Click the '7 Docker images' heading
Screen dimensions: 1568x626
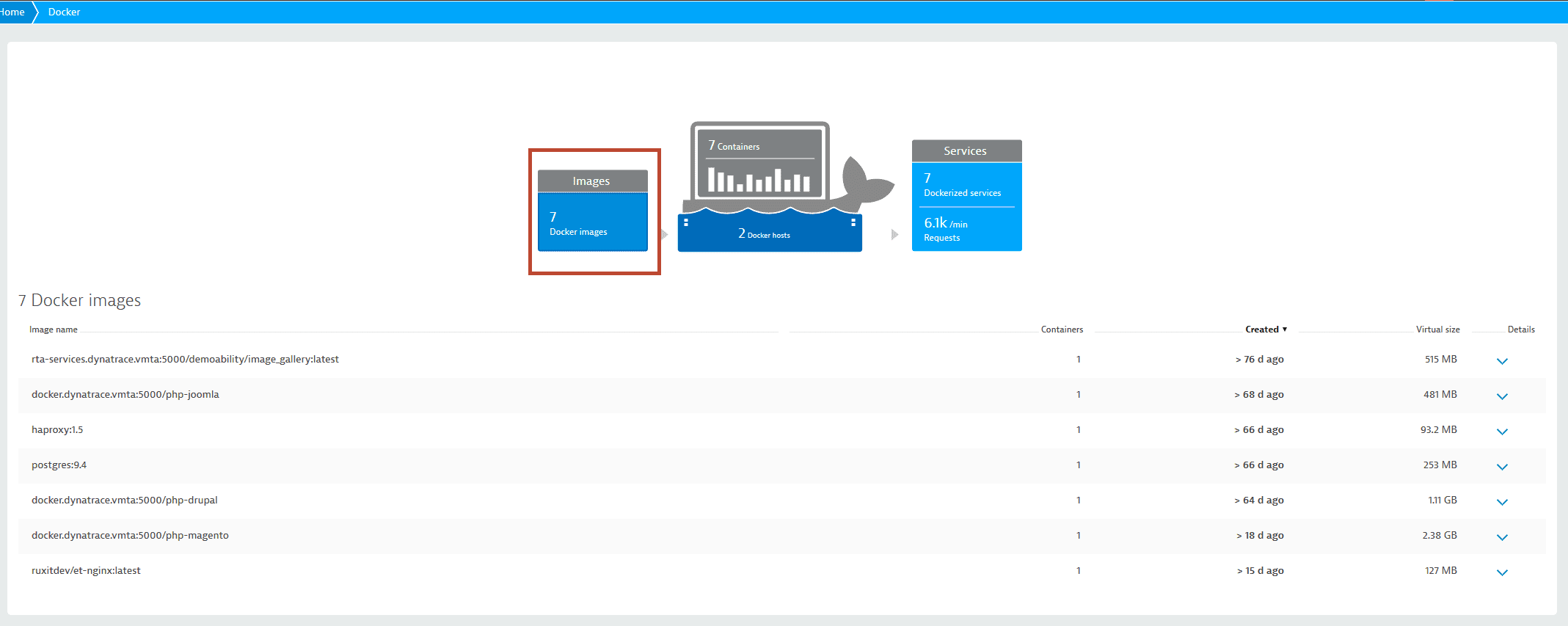click(79, 300)
